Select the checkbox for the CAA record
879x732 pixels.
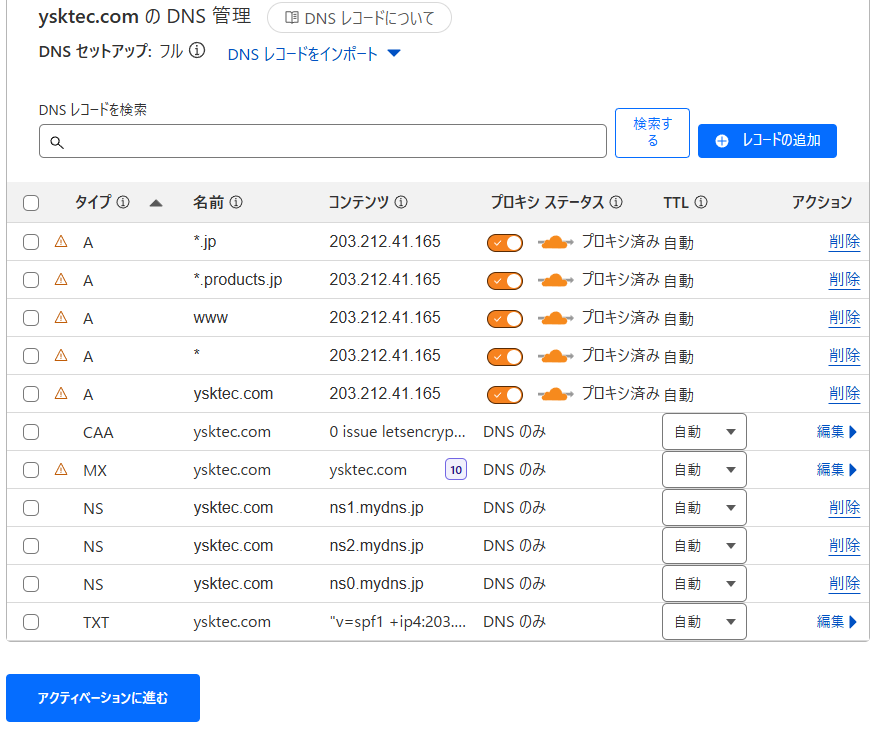coord(31,432)
